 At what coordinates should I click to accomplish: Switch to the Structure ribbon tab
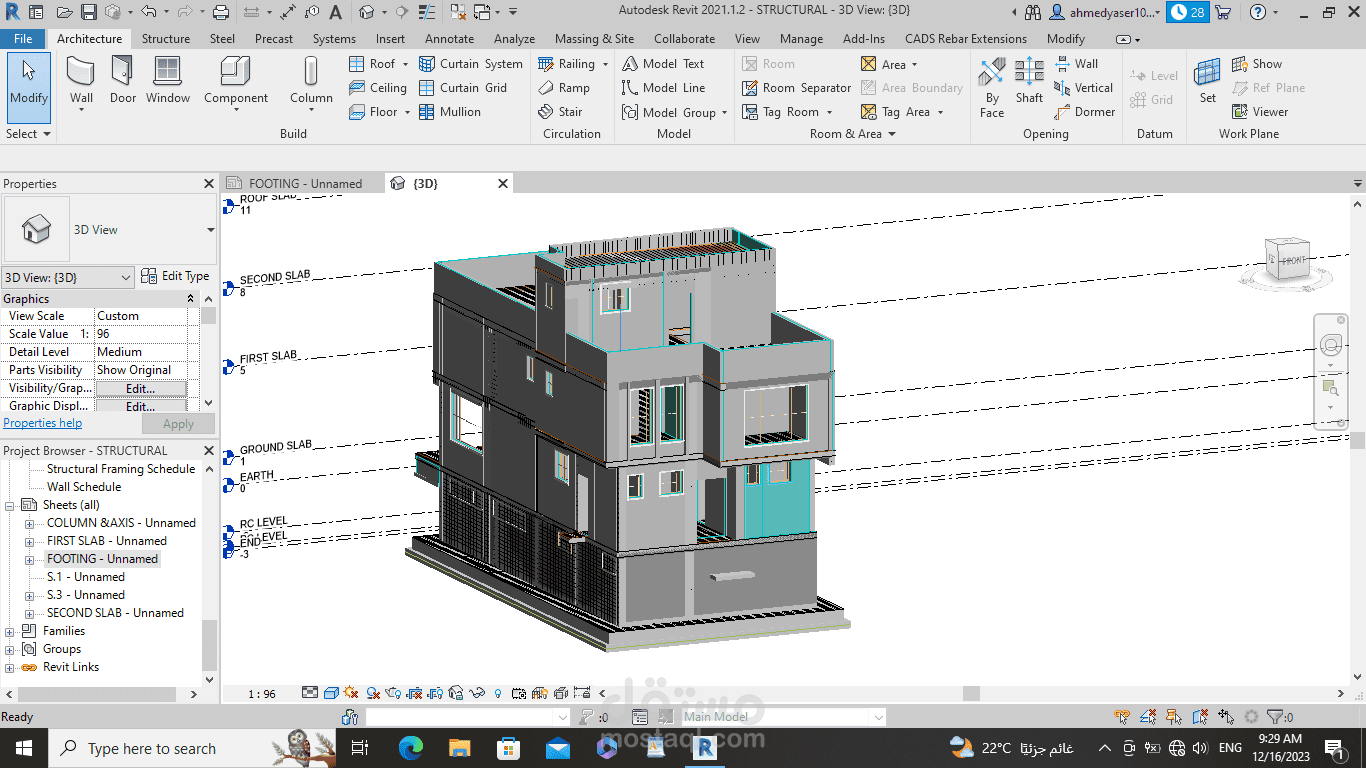tap(166, 38)
